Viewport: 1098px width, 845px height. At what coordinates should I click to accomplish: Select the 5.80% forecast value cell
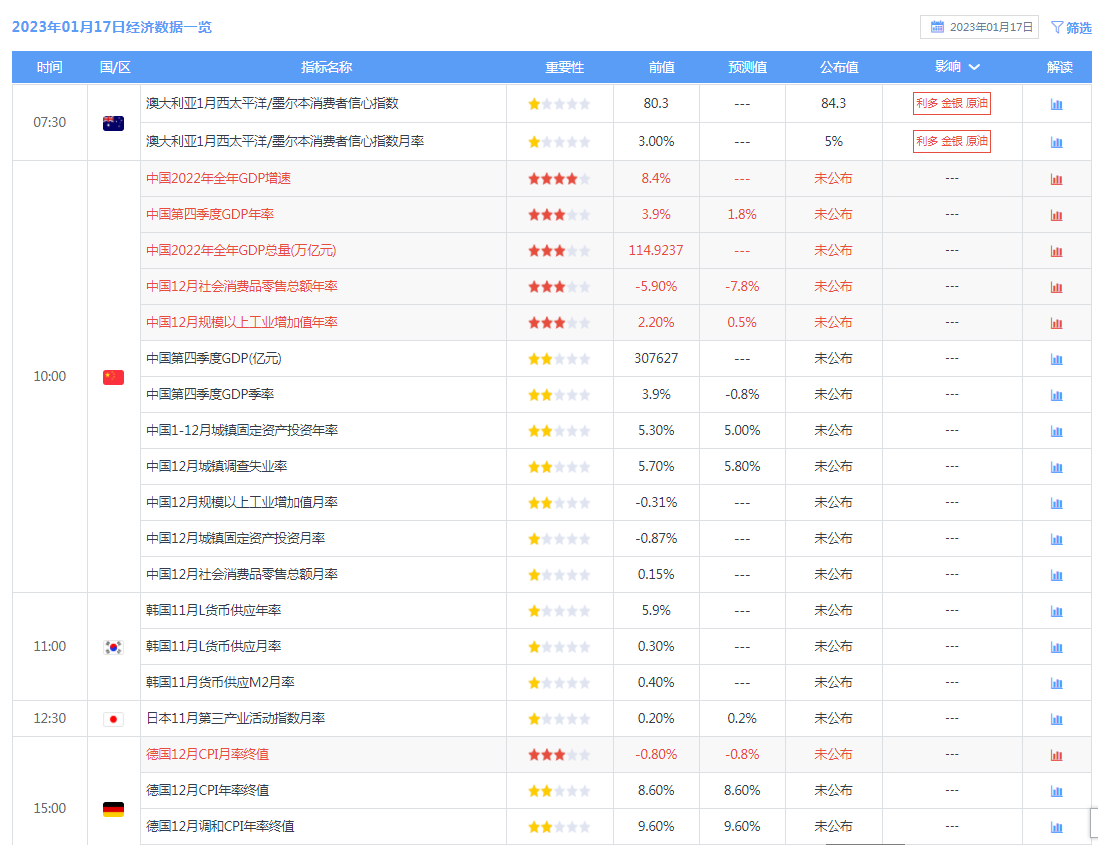(742, 466)
